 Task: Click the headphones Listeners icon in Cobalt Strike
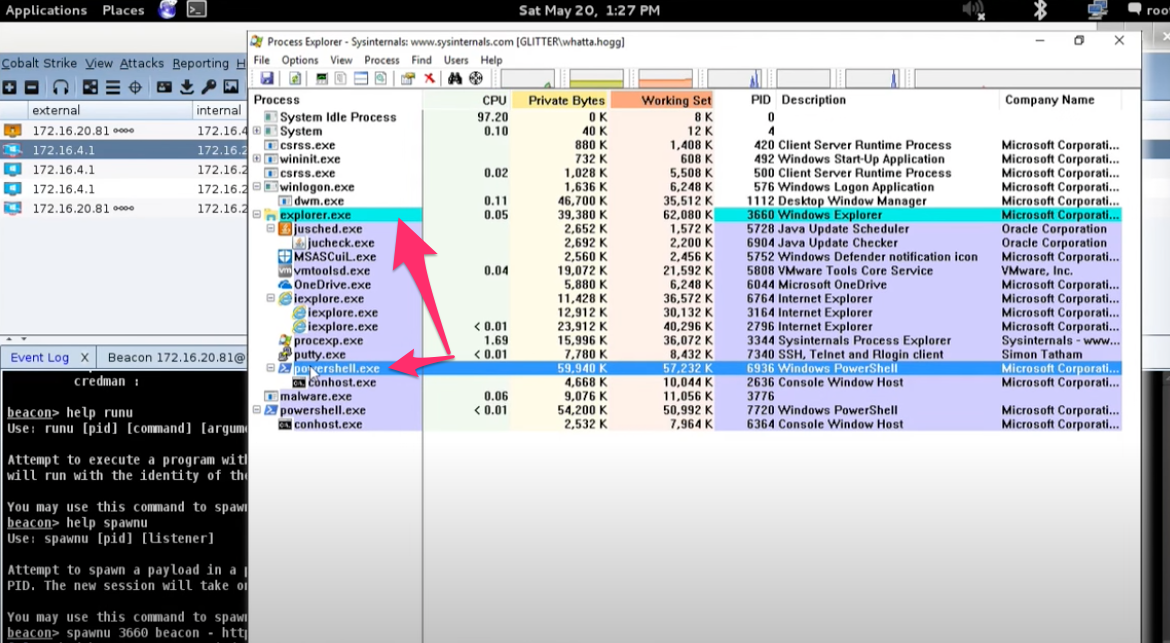coord(60,87)
